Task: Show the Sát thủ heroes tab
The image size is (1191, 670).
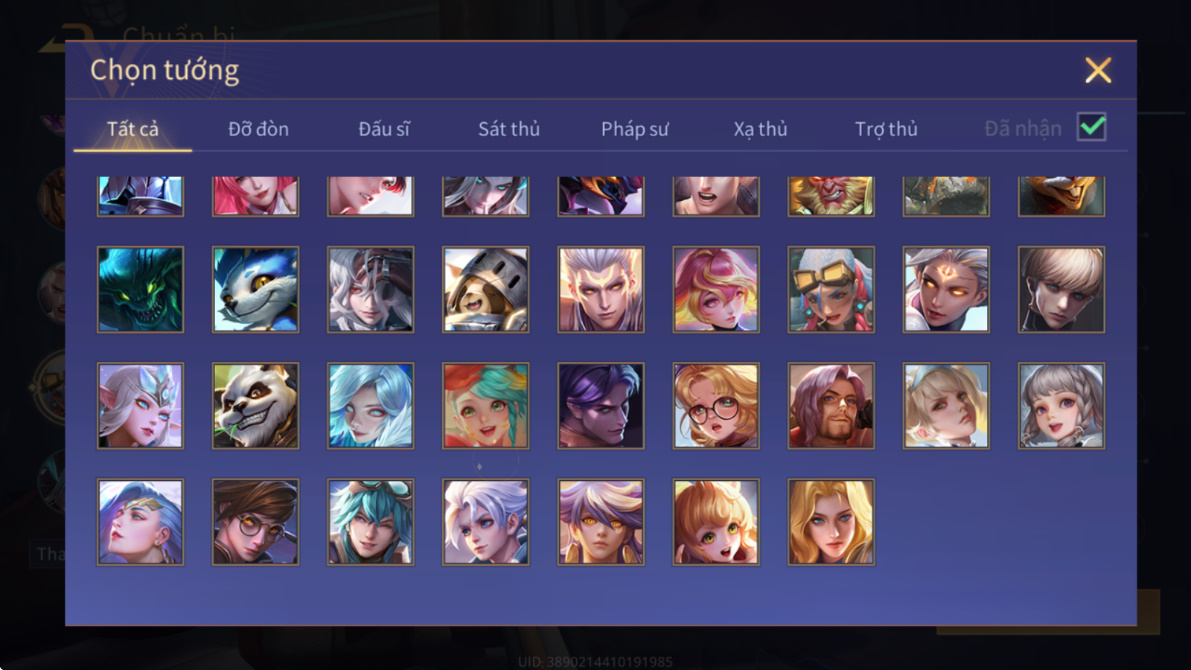Action: coord(509,129)
